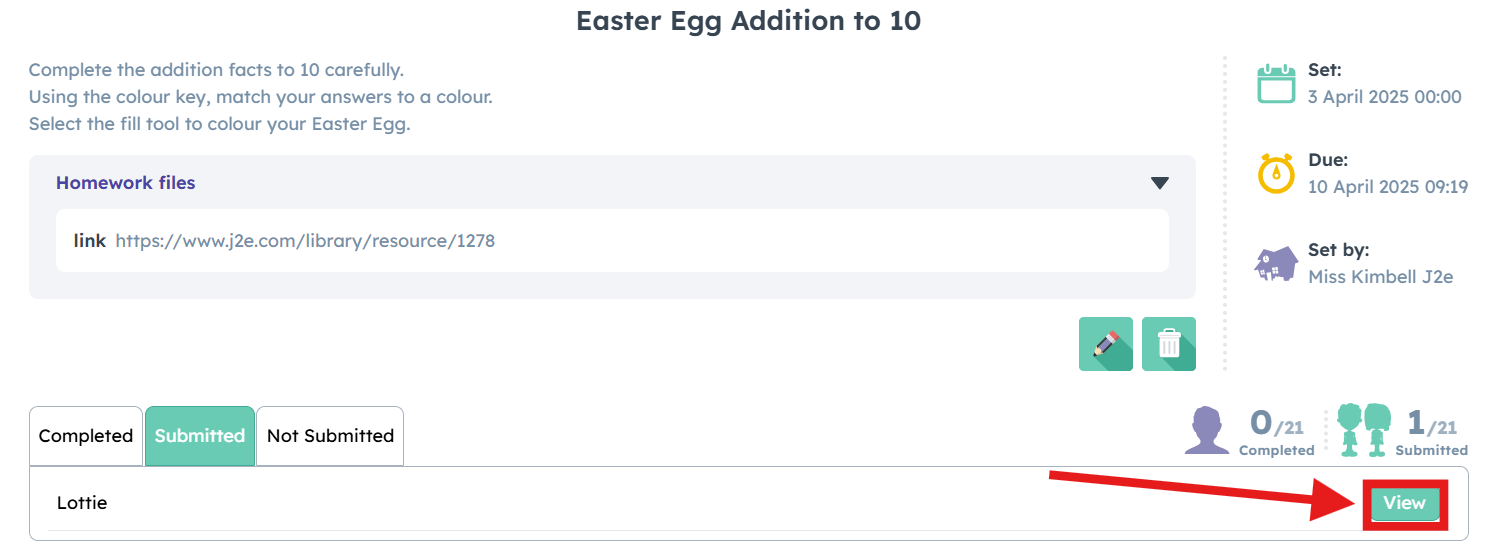Image resolution: width=1486 pixels, height=552 pixels.
Task: Open the Not Submitted tab
Action: (x=330, y=436)
